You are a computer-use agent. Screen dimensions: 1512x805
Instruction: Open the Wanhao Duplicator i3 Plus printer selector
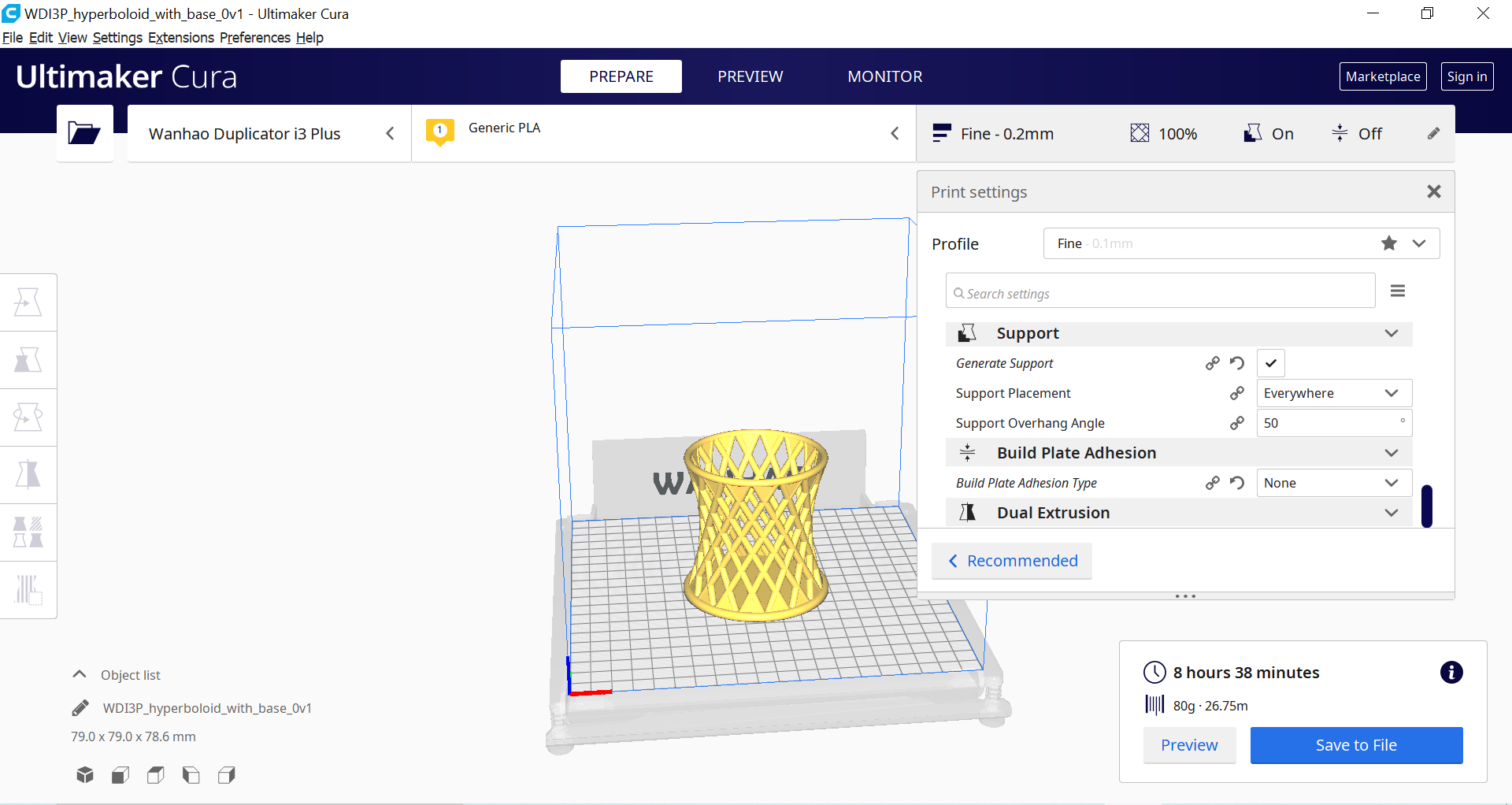click(269, 134)
